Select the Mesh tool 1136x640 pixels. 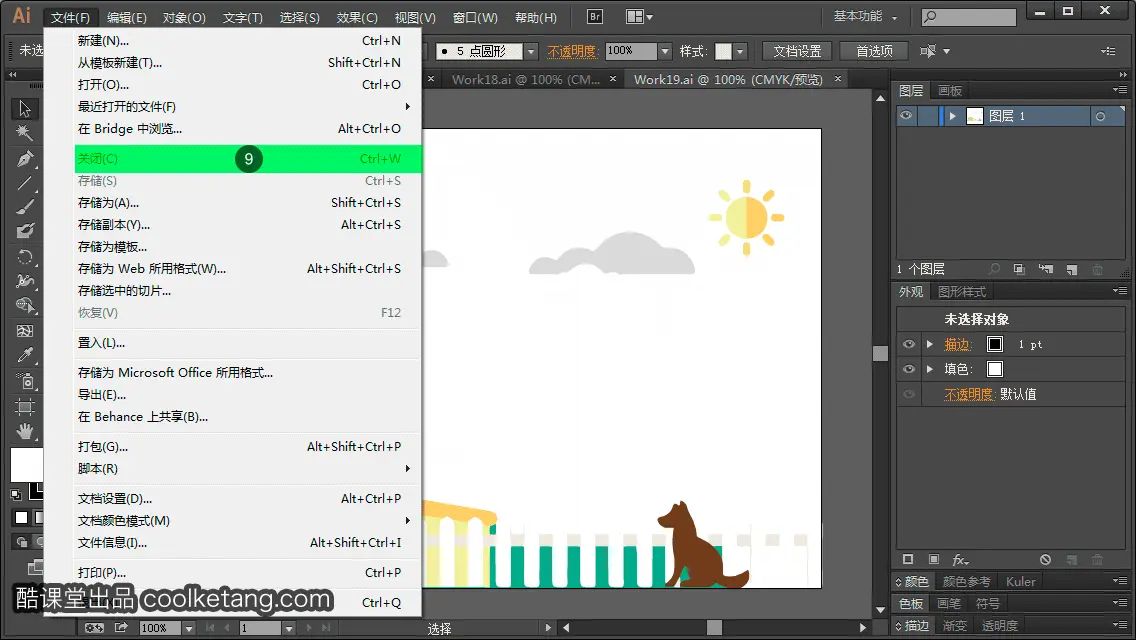(25, 331)
